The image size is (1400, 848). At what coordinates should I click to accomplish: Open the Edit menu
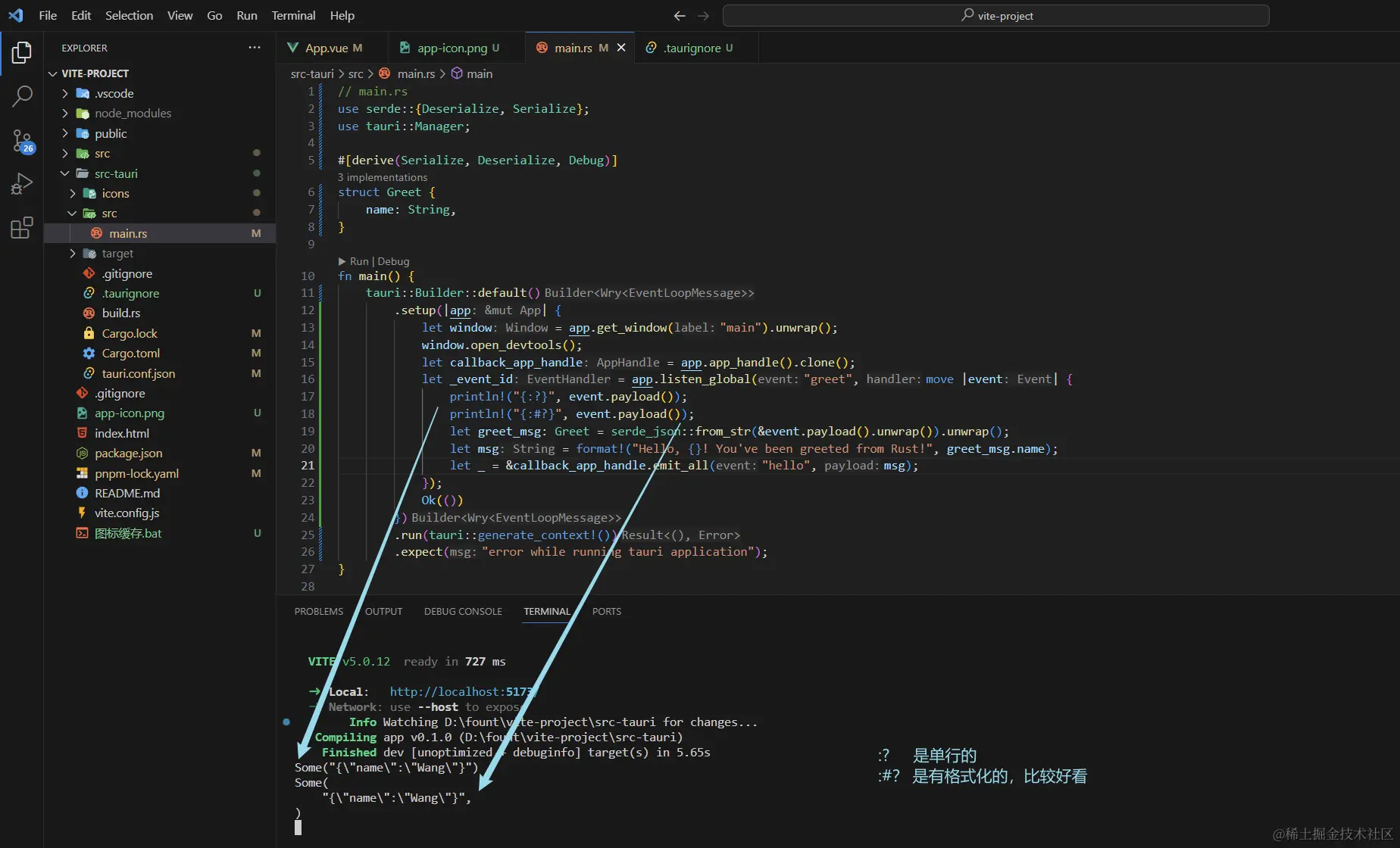(x=81, y=15)
